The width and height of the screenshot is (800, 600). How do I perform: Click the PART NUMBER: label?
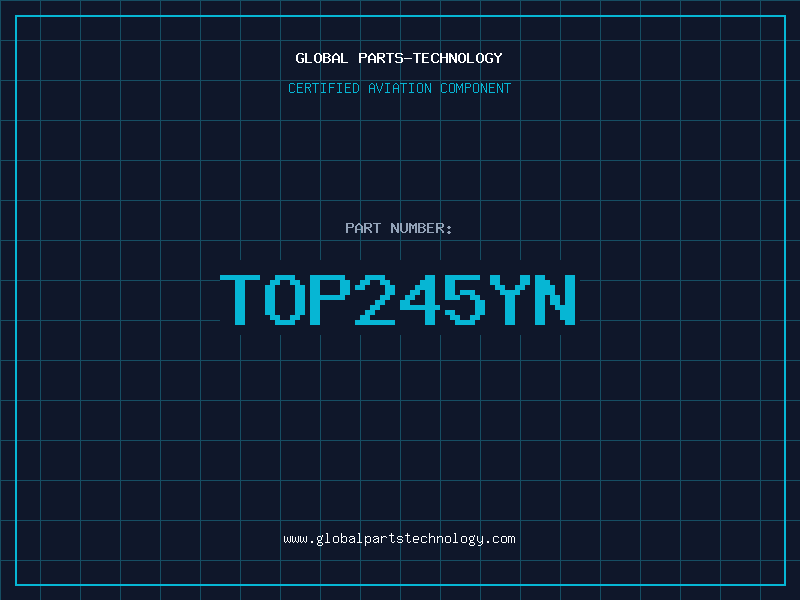[398, 228]
